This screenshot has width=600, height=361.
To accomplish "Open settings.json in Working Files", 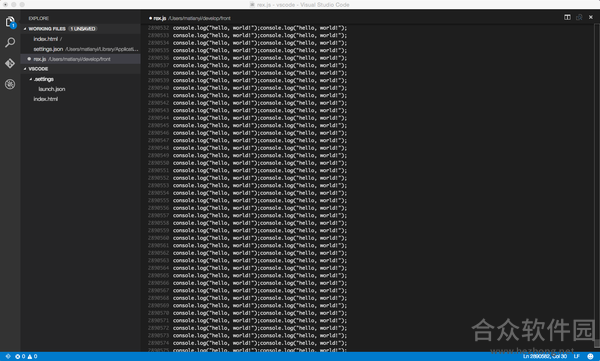I will click(80, 49).
